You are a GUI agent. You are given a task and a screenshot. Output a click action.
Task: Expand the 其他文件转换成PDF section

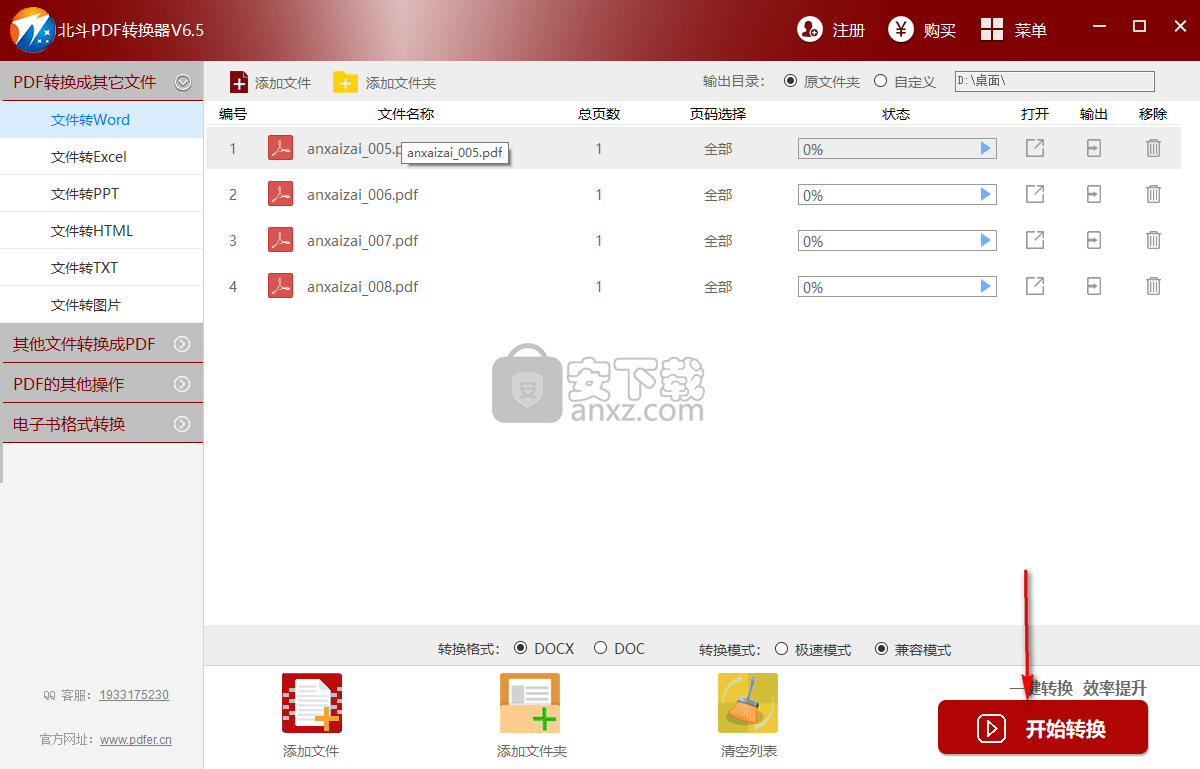click(182, 344)
